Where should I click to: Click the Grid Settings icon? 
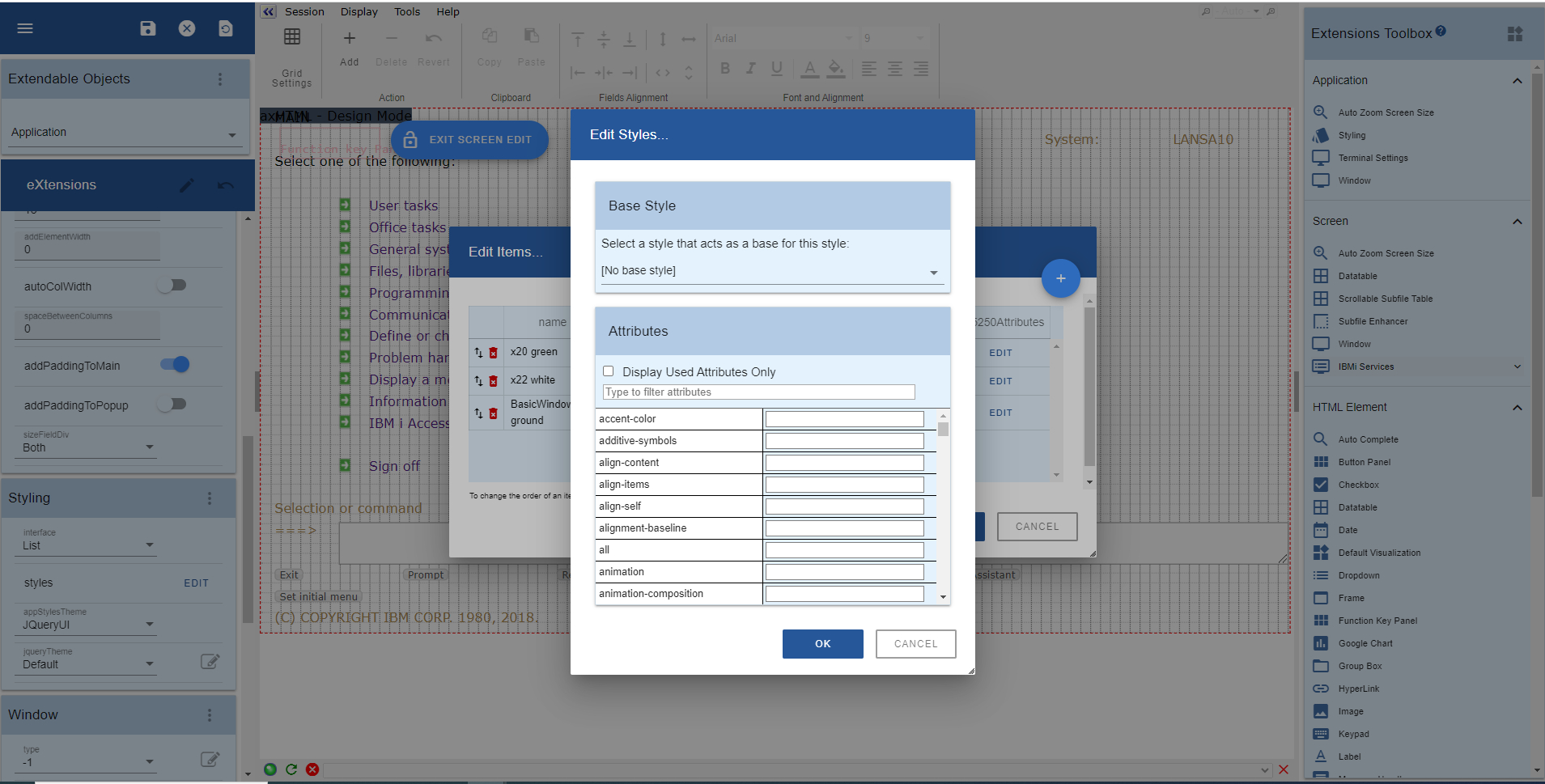pyautogui.click(x=292, y=37)
